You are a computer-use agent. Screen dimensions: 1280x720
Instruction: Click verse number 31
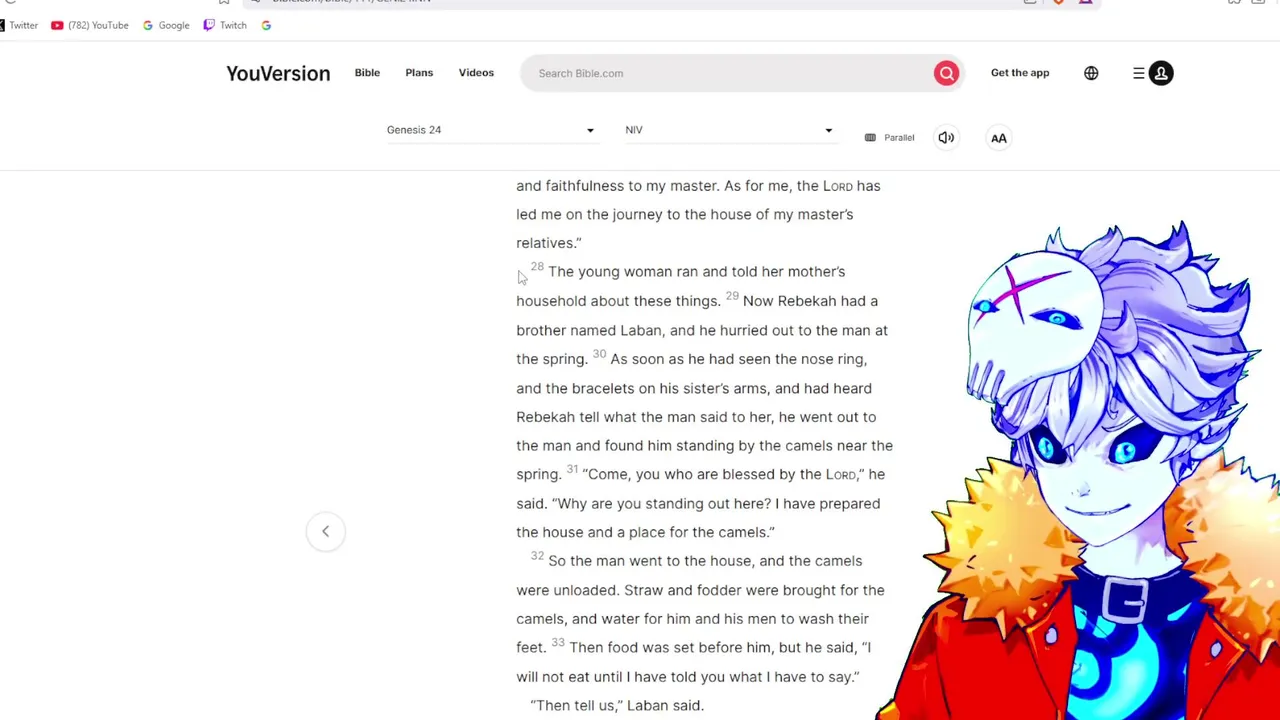point(572,469)
